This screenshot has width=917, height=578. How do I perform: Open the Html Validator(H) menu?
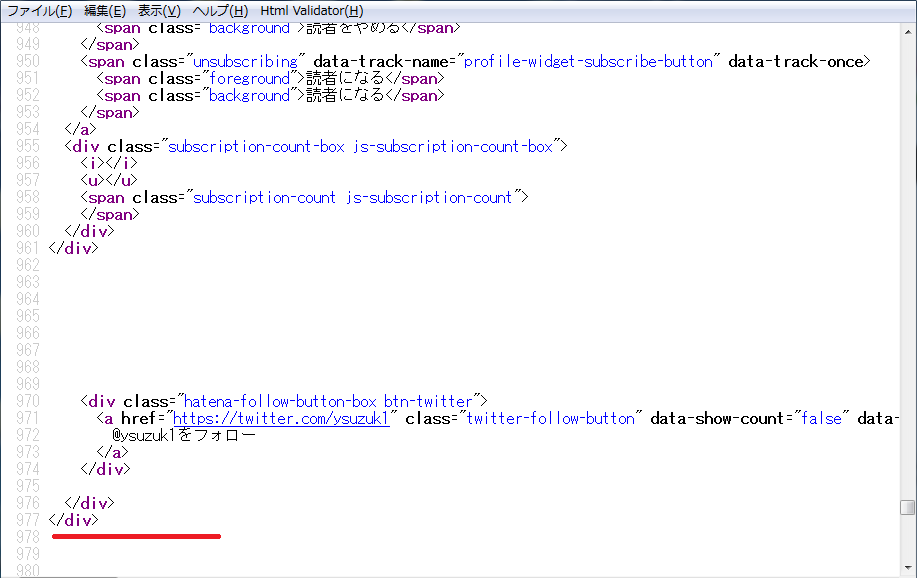[312, 11]
